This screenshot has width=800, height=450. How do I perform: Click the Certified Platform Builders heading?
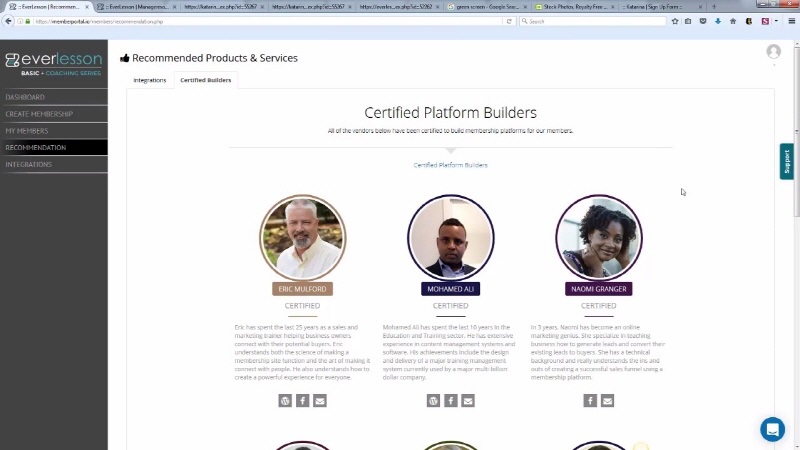tap(451, 112)
